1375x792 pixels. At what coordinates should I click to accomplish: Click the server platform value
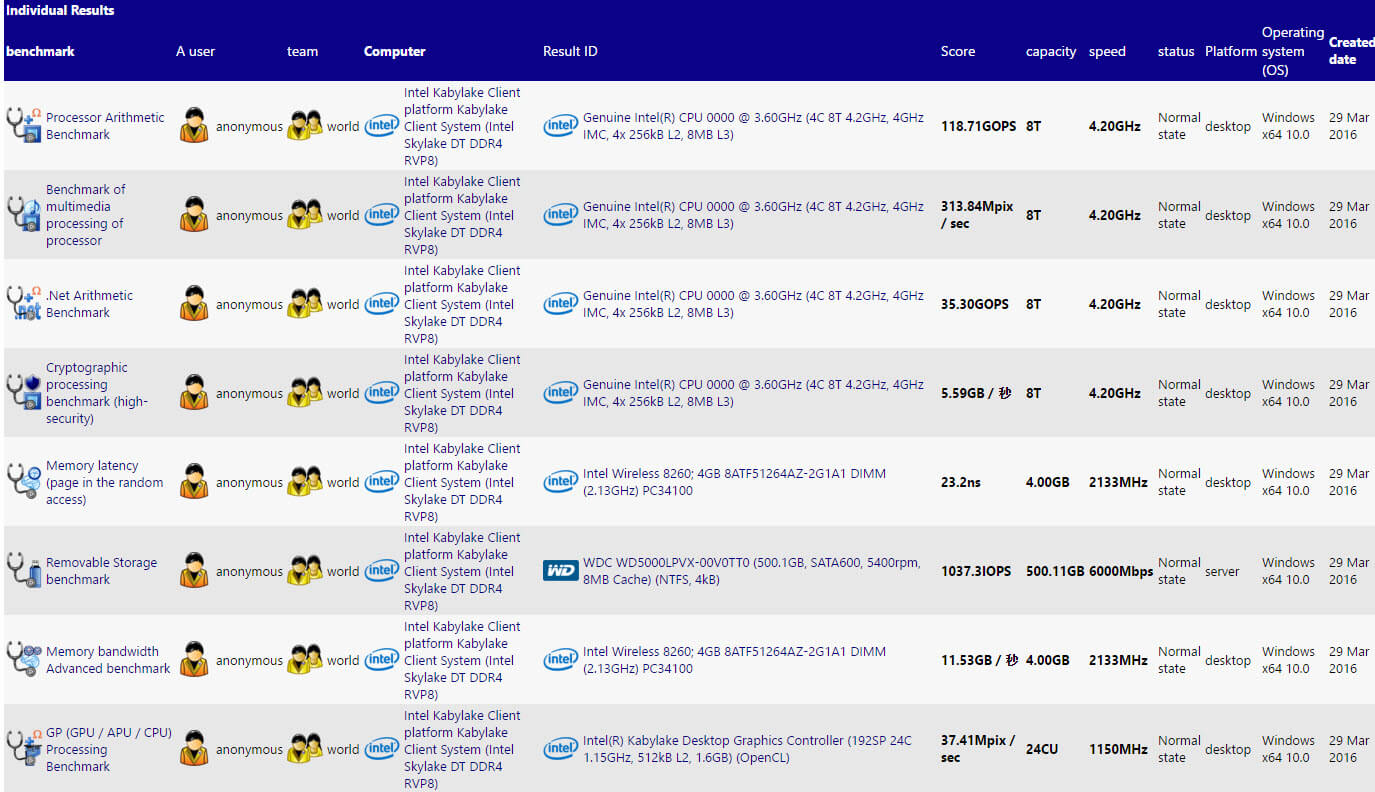click(x=1222, y=571)
